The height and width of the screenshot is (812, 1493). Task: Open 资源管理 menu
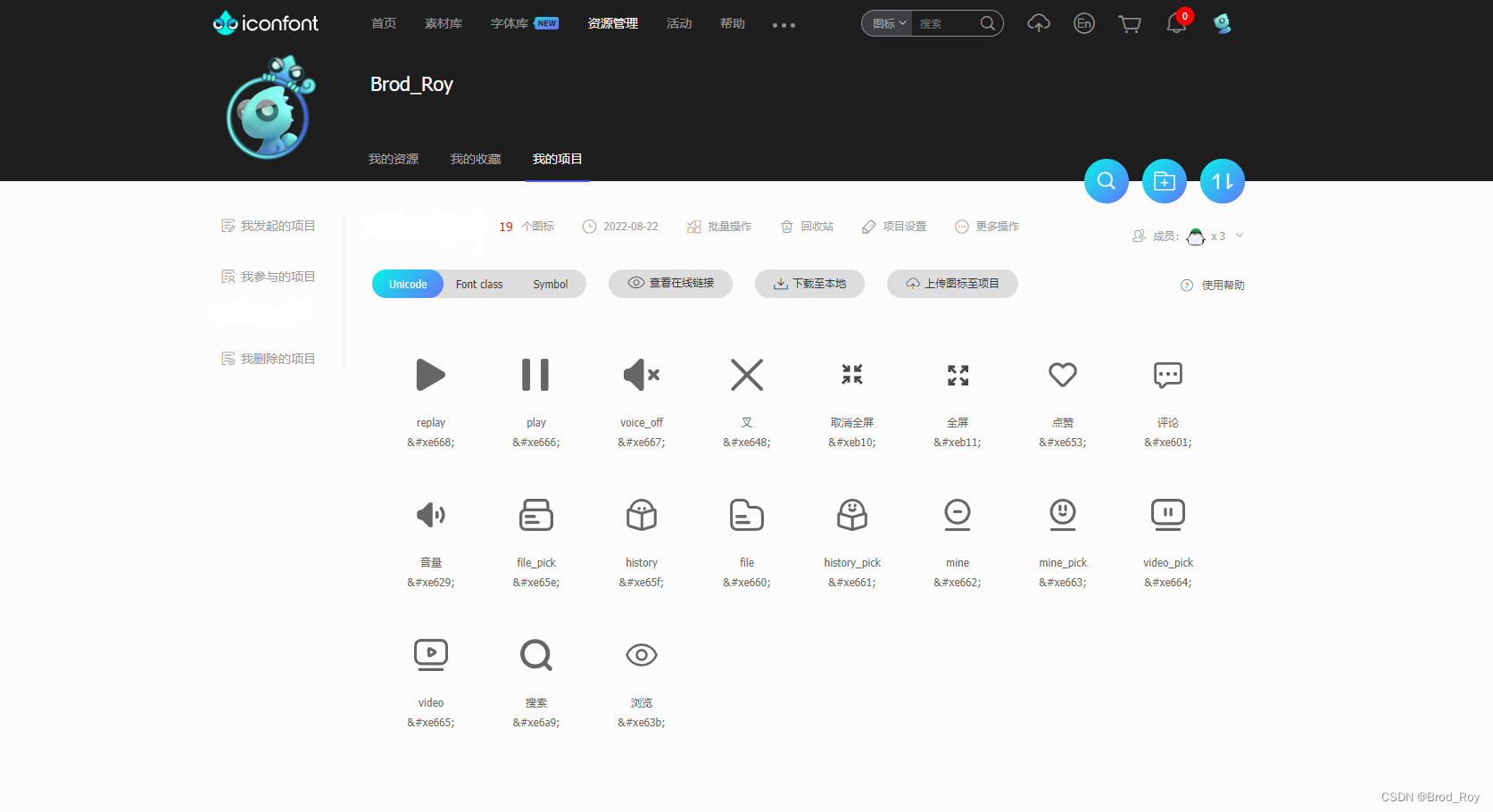click(613, 23)
